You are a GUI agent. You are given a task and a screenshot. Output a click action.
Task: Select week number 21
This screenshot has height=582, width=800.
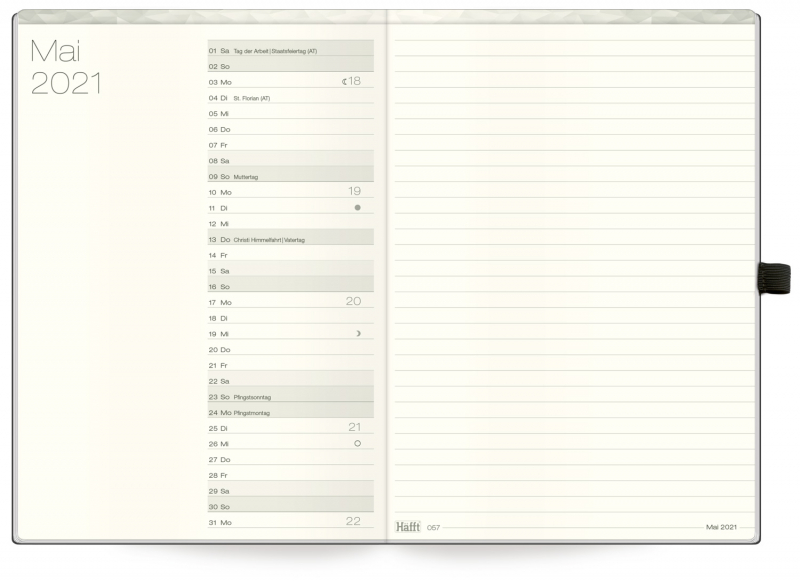coord(354,426)
